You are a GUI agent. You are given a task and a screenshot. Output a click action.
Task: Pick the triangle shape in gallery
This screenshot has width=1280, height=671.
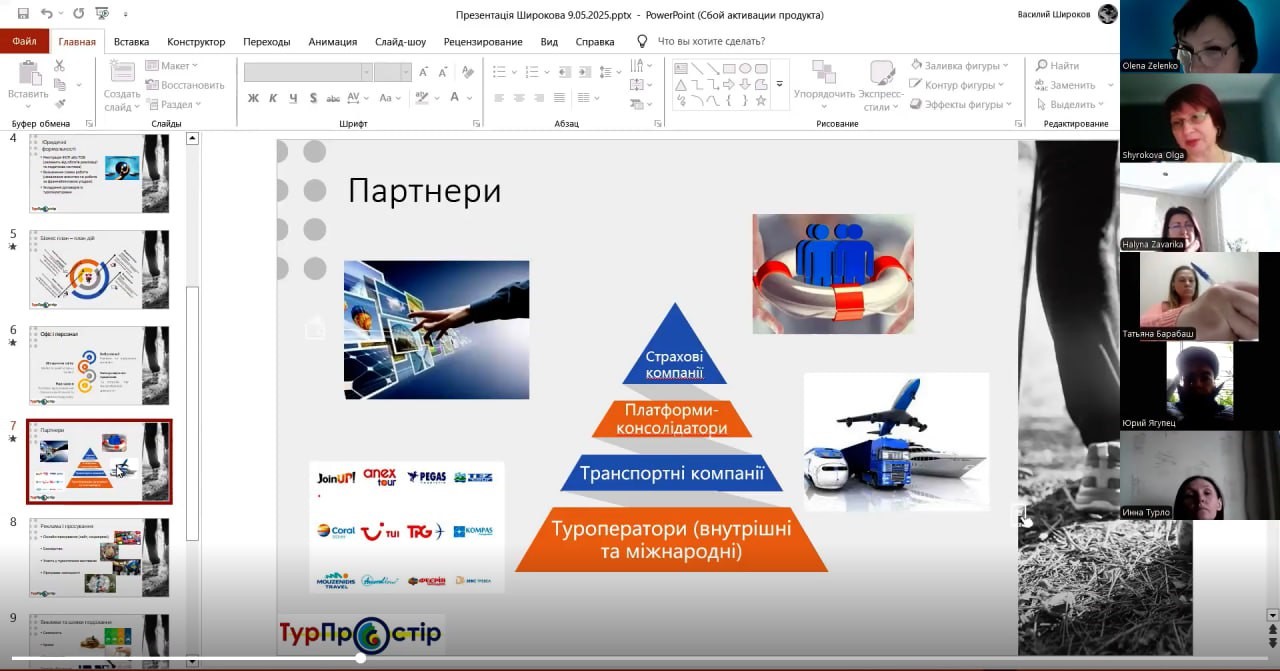click(x=681, y=84)
